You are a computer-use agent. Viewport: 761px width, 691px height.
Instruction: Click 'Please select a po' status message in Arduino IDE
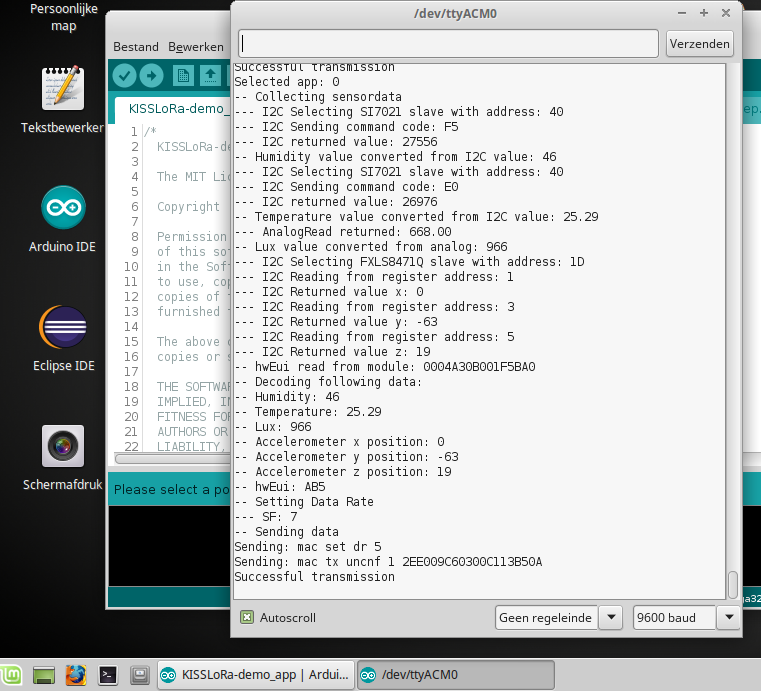click(x=171, y=489)
